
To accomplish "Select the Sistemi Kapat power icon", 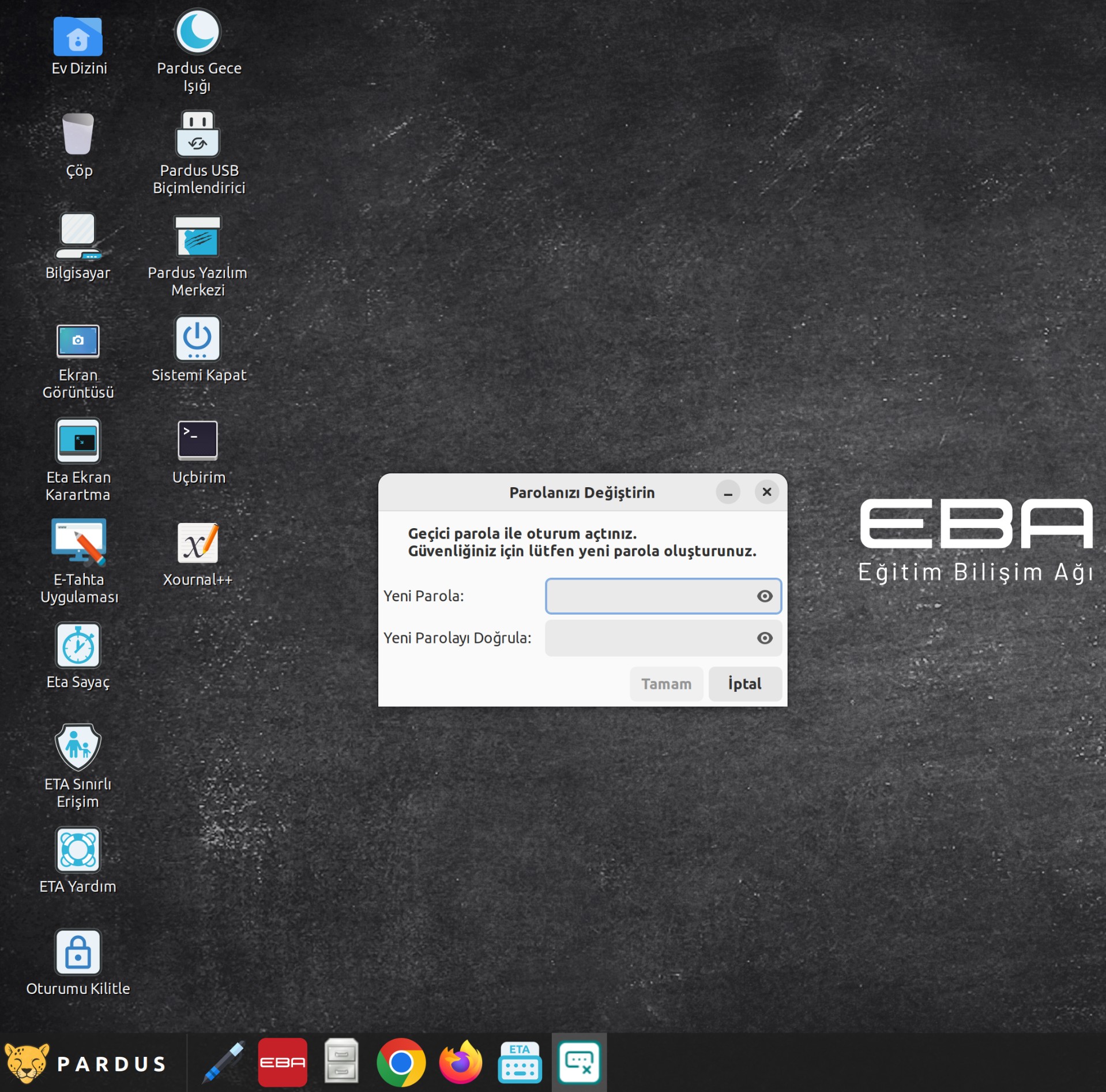I will coord(198,338).
